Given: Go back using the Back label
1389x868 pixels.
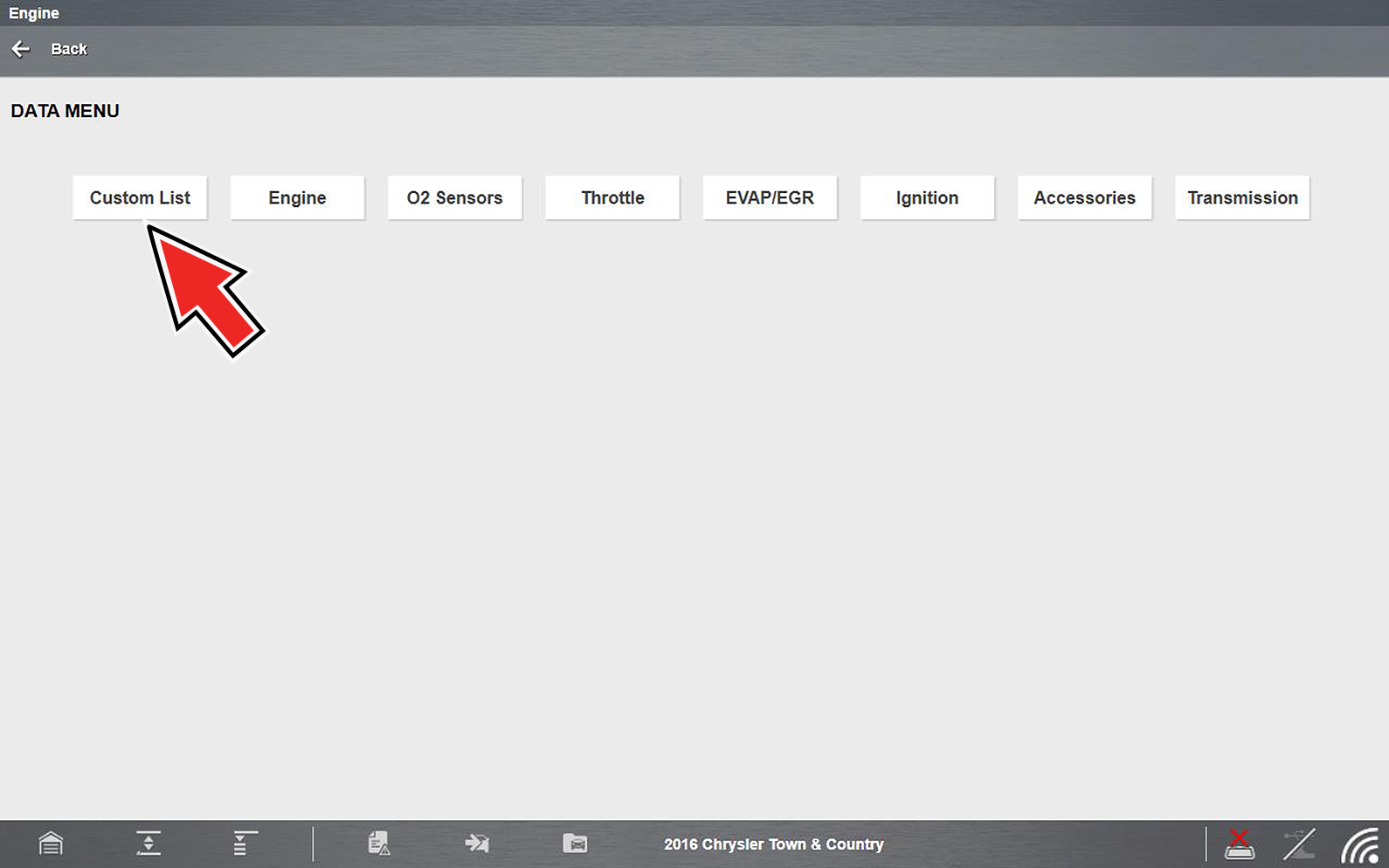Looking at the screenshot, I should 69,49.
